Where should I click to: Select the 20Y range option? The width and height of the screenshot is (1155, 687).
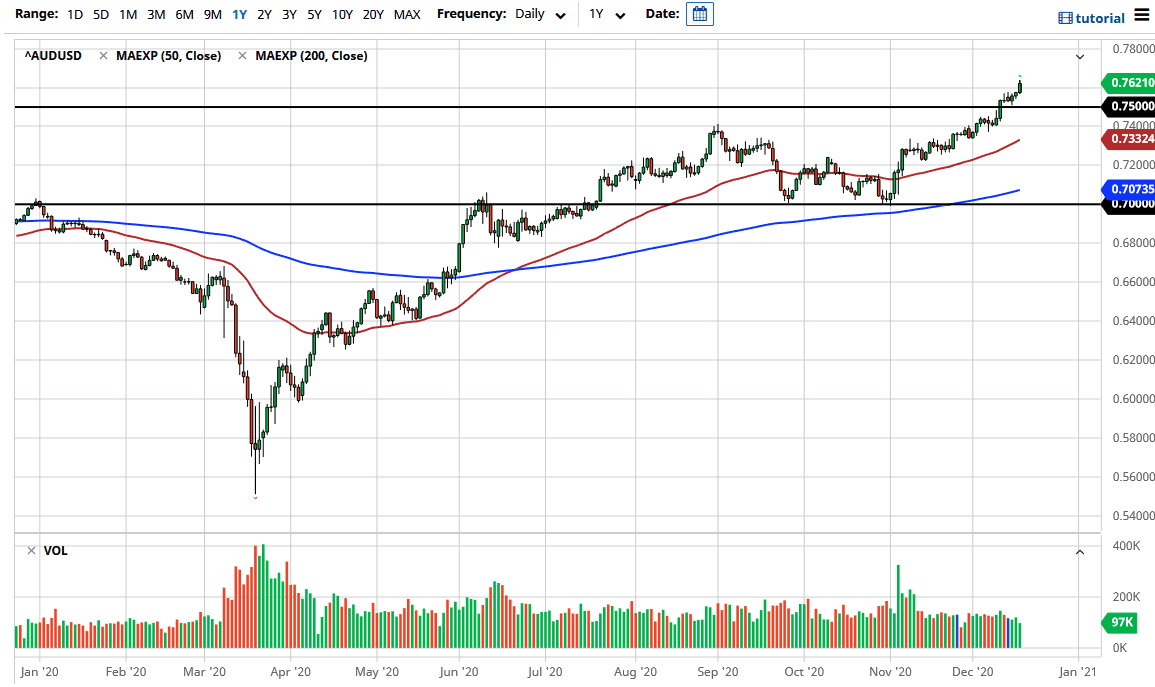(373, 14)
